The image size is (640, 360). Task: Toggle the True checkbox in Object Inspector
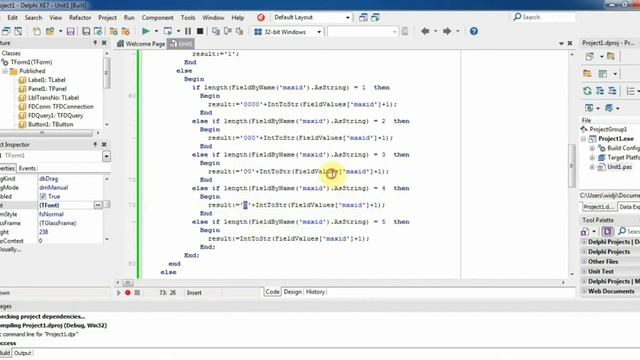[43, 196]
